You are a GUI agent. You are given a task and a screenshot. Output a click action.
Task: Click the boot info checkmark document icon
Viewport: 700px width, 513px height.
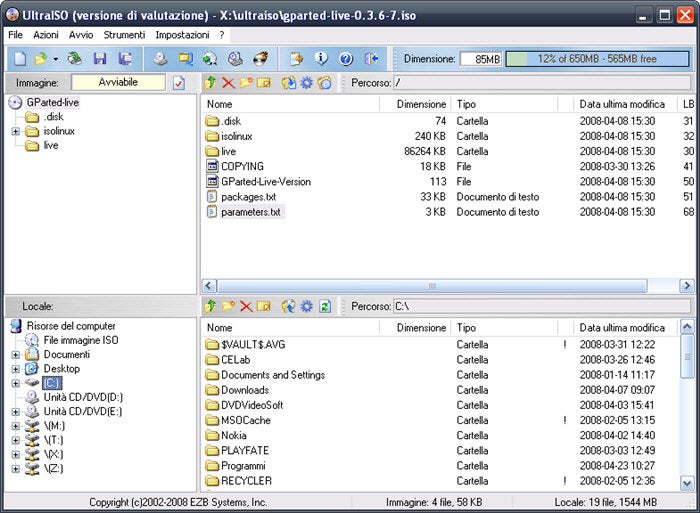tap(179, 83)
